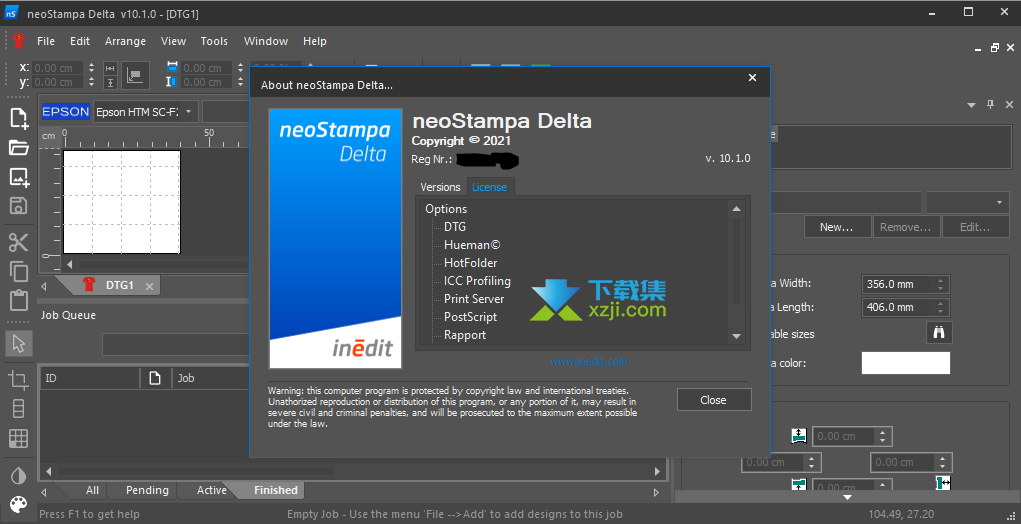This screenshot has height=524, width=1021.
Task: Close the DTG1 tab with its x
Action: click(149, 286)
